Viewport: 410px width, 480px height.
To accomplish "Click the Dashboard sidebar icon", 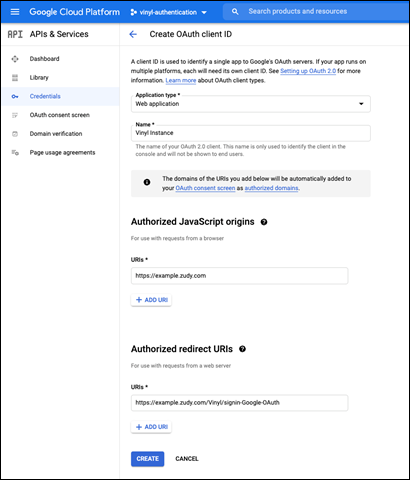I will 15,59.
